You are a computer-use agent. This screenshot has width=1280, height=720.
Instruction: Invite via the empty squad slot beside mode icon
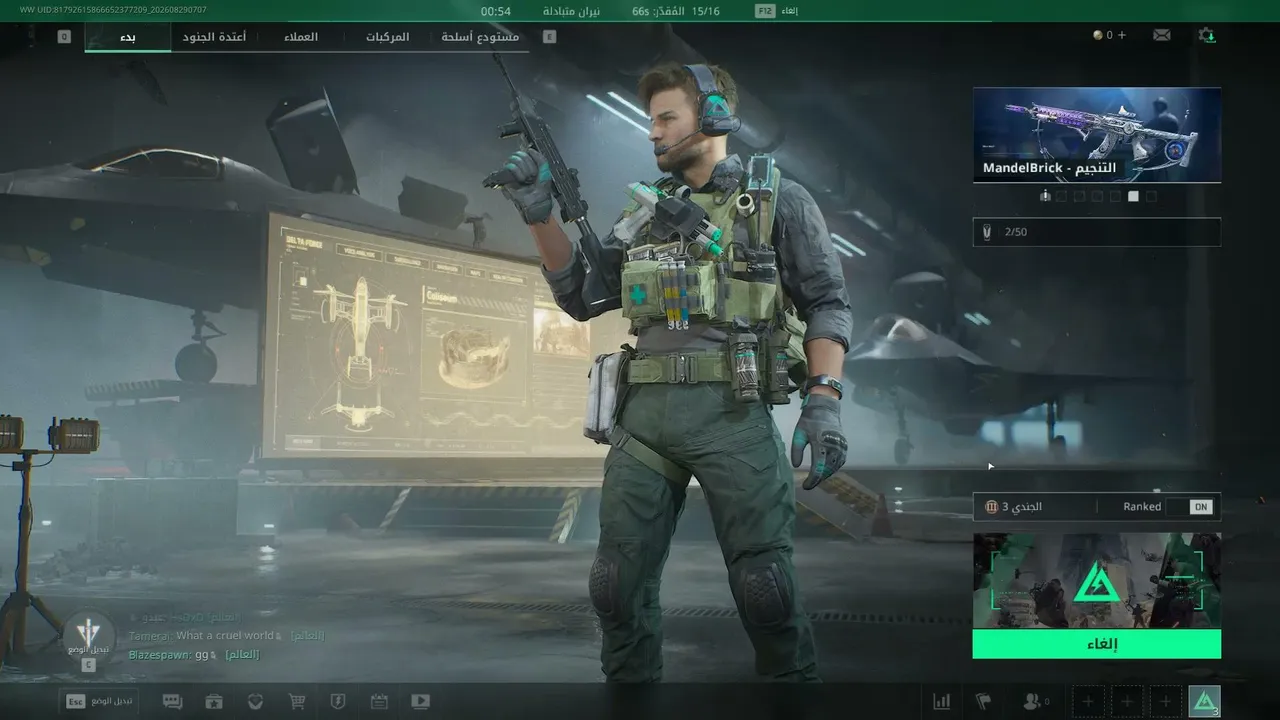click(x=1165, y=701)
